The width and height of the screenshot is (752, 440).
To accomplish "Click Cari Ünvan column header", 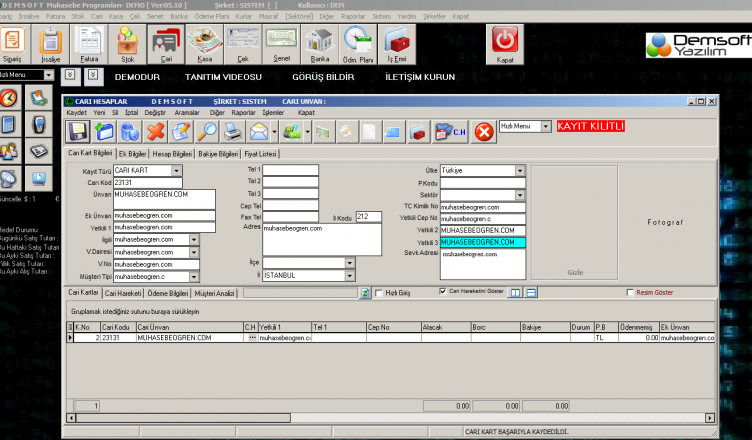I will coord(190,327).
